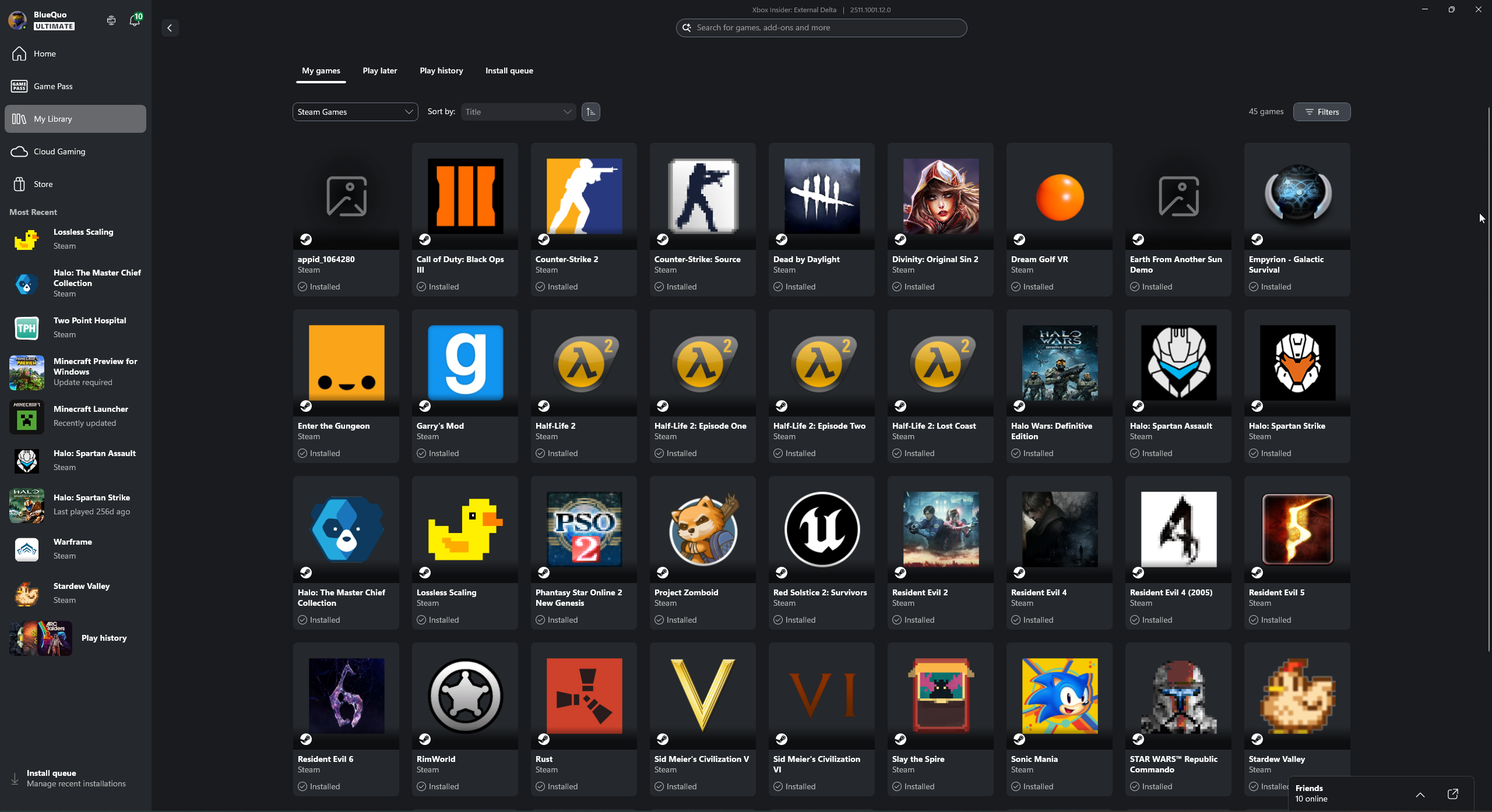Click the Home icon in the sidebar

[18, 53]
